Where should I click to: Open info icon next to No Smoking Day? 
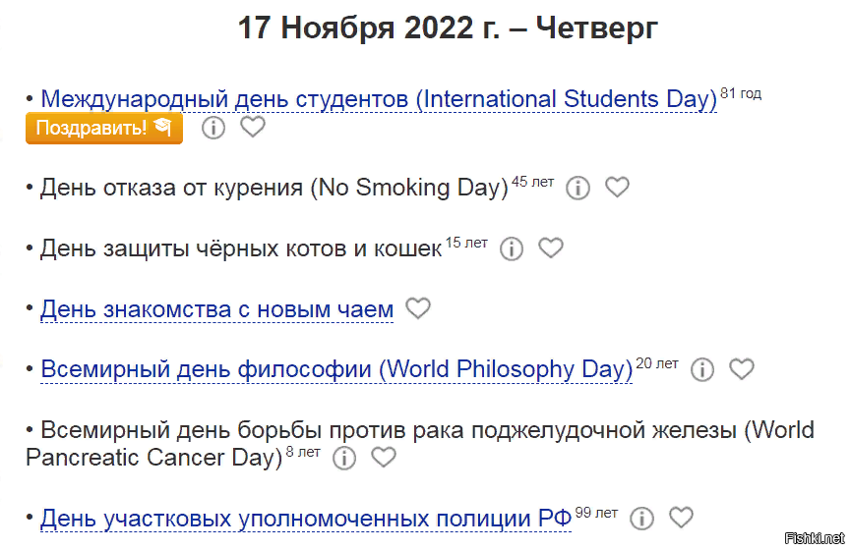(x=578, y=188)
